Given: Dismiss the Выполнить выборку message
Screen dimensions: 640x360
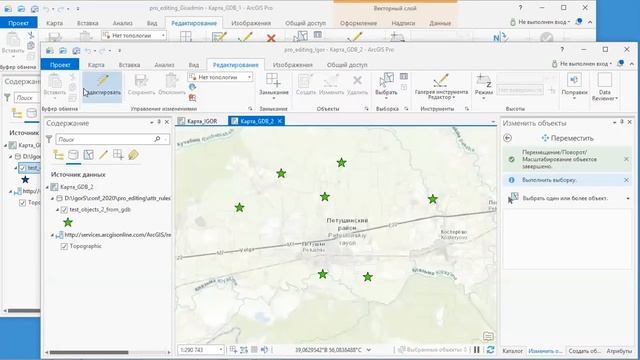Looking at the screenshot, I should click(627, 180).
